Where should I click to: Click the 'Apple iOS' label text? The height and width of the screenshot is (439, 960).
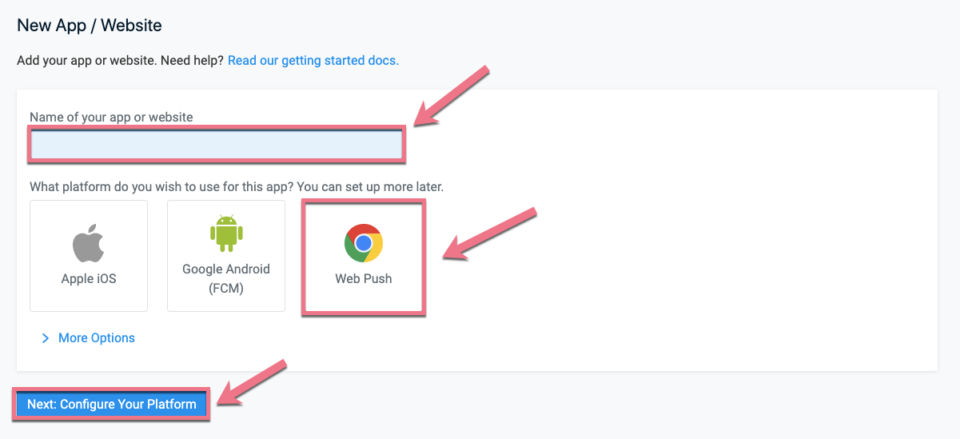coord(89,279)
